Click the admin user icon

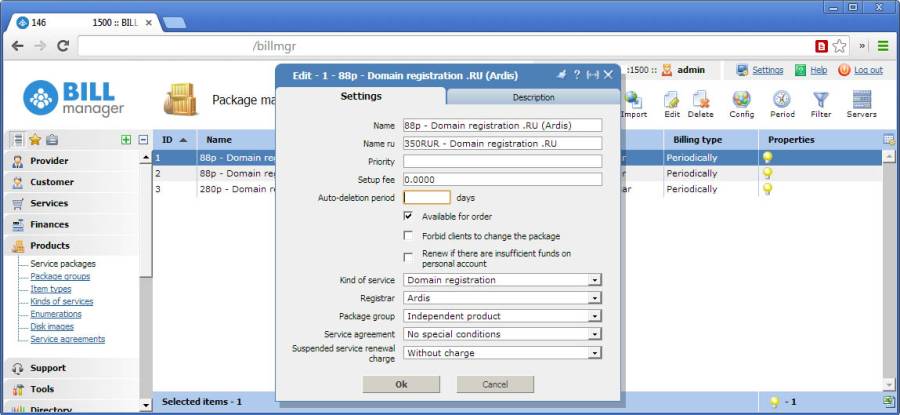pyautogui.click(x=666, y=70)
